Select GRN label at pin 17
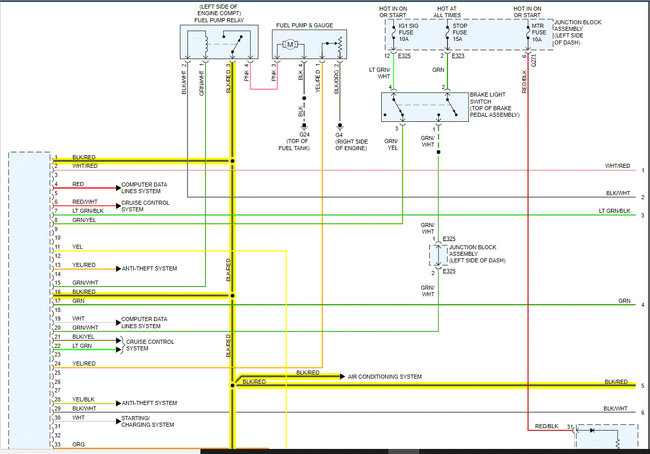The image size is (650, 454). pos(78,301)
